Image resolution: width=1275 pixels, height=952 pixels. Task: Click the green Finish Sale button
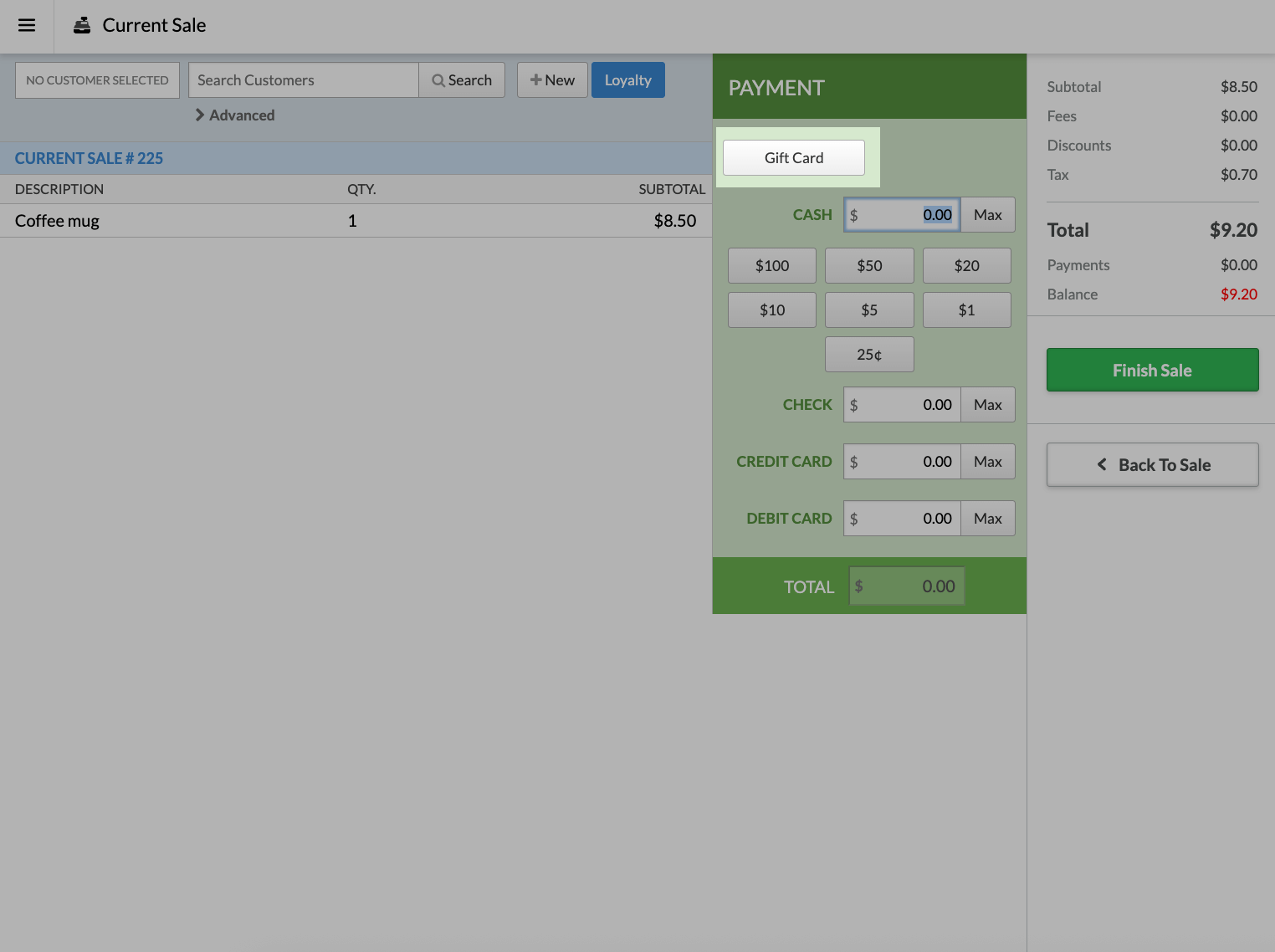click(1152, 370)
